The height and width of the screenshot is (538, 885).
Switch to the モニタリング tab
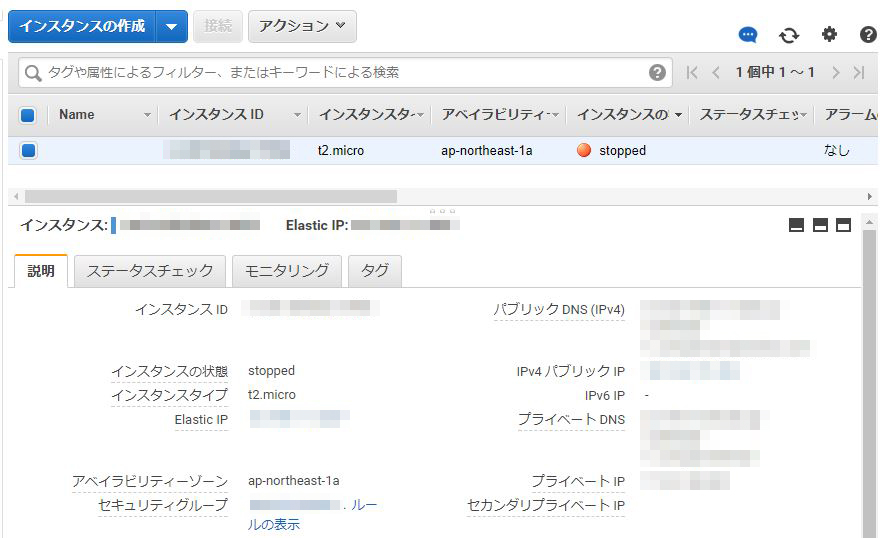point(287,271)
